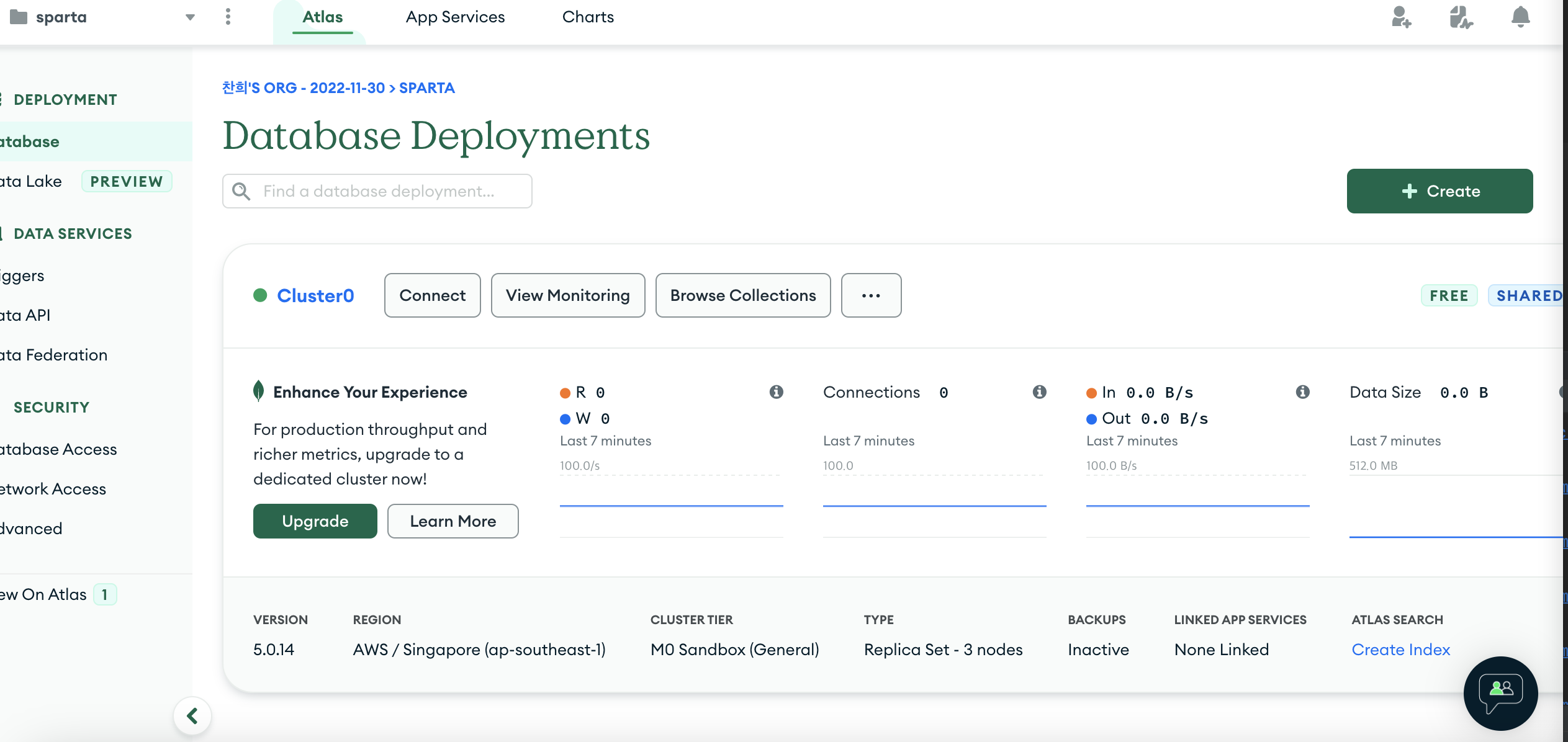
Task: Collapse the sidebar with the chevron button
Action: (192, 716)
